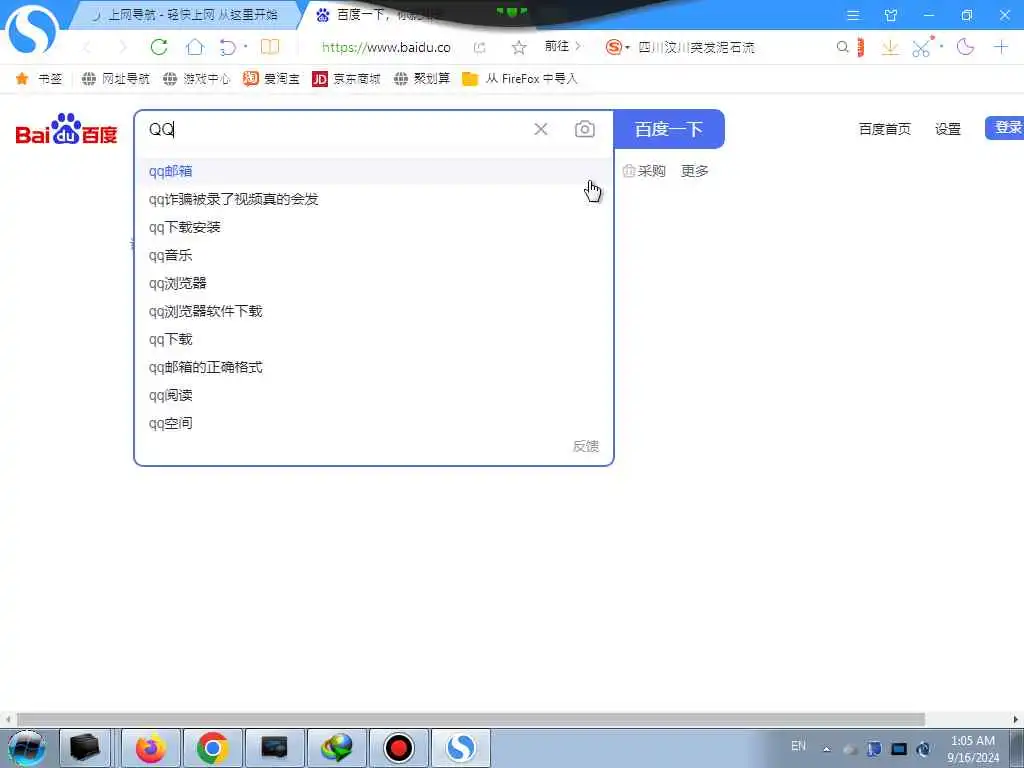Bookmark page with star icon

point(519,47)
